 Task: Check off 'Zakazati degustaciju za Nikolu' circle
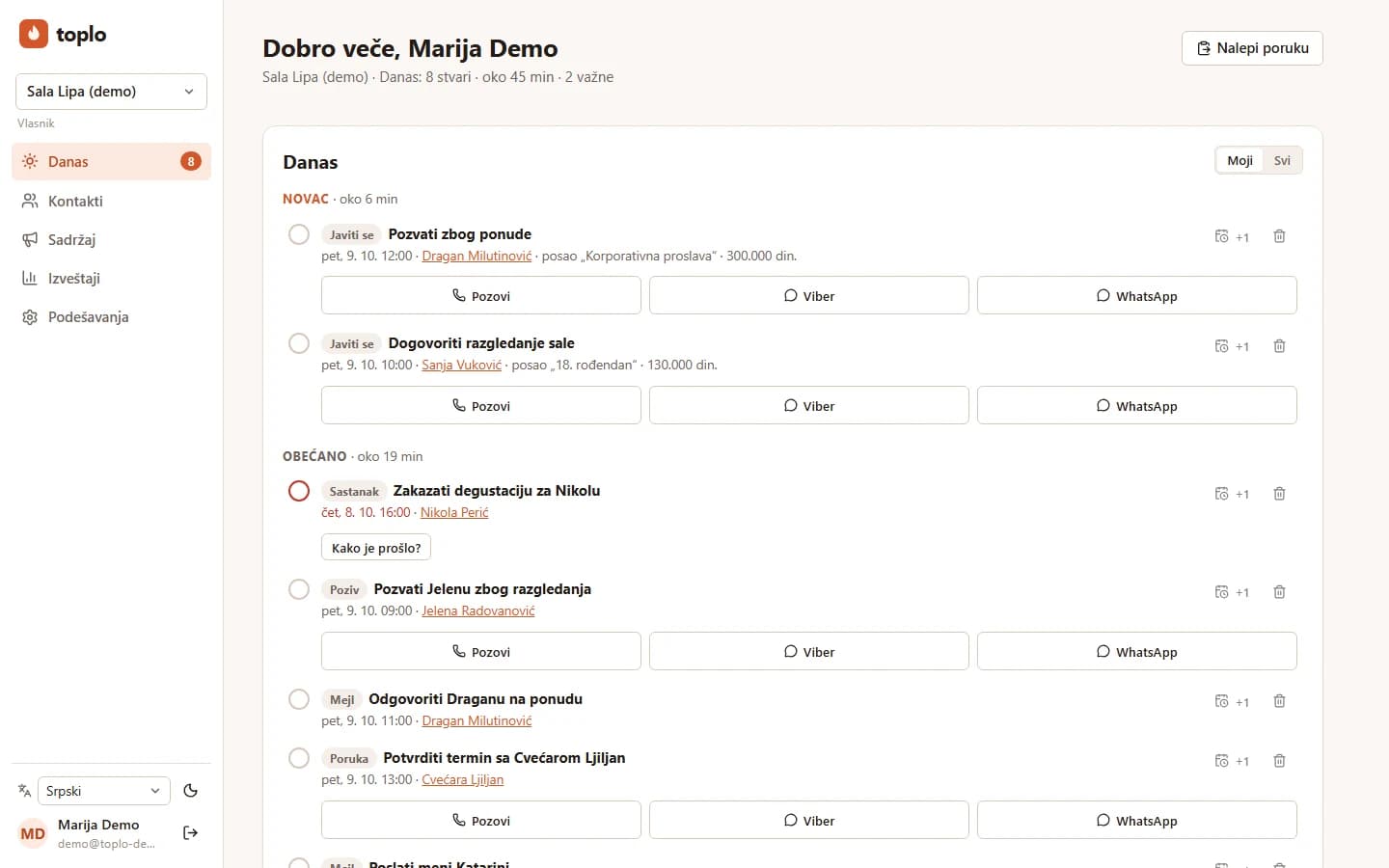[299, 491]
